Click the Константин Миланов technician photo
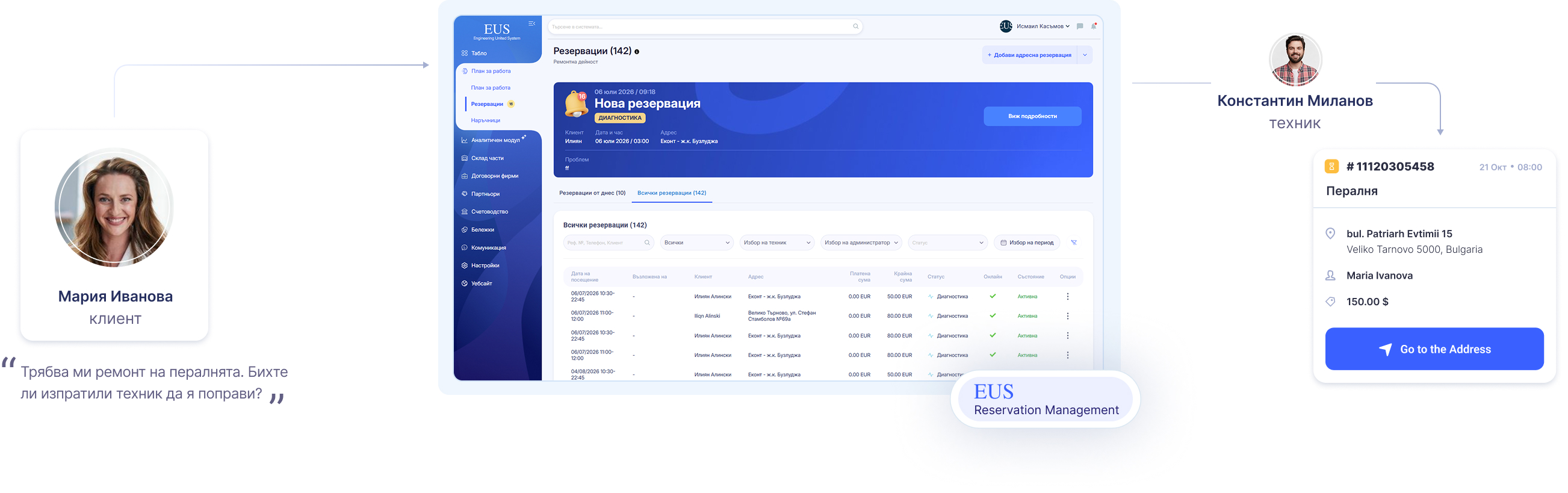1568x493 pixels. (x=1295, y=60)
